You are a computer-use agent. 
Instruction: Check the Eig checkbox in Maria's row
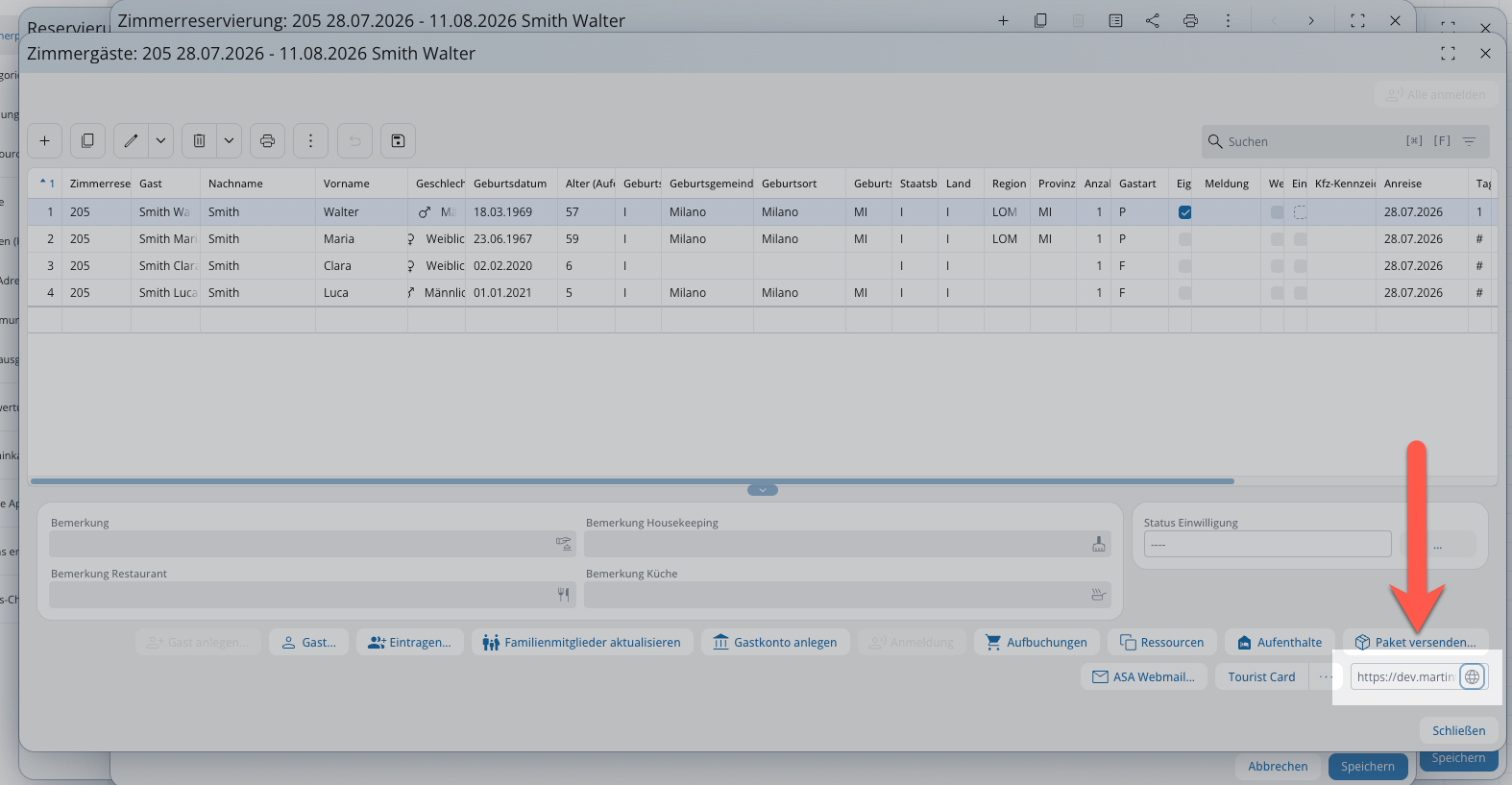click(x=1184, y=239)
